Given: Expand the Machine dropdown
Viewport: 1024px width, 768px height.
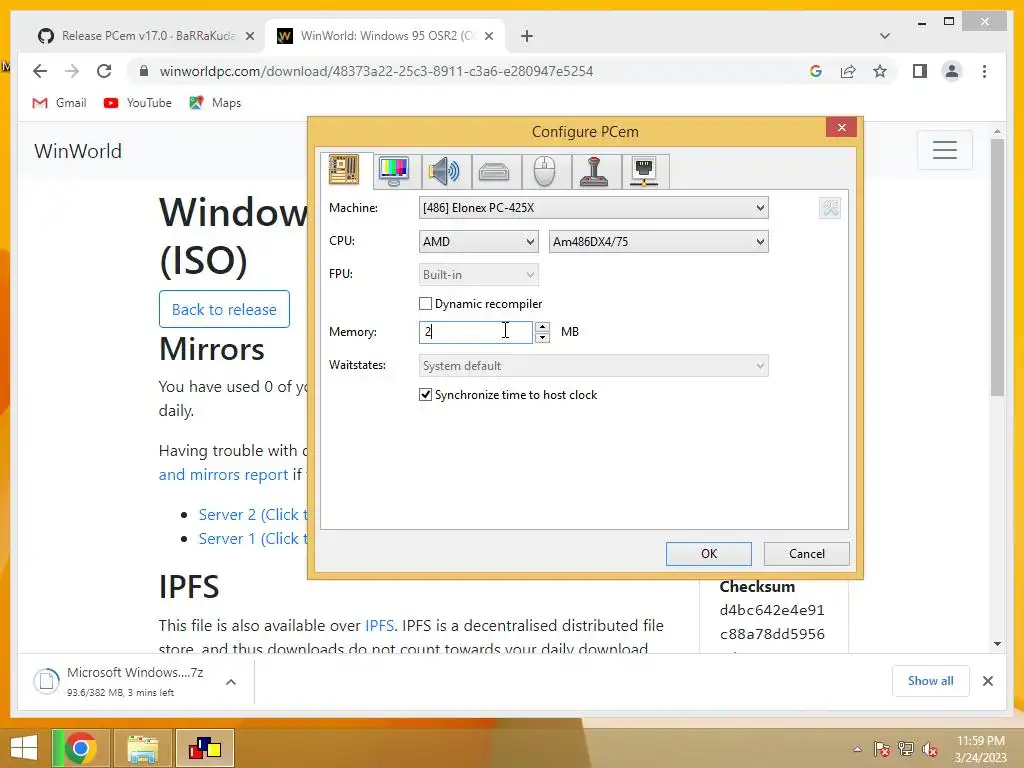Looking at the screenshot, I should [x=593, y=208].
